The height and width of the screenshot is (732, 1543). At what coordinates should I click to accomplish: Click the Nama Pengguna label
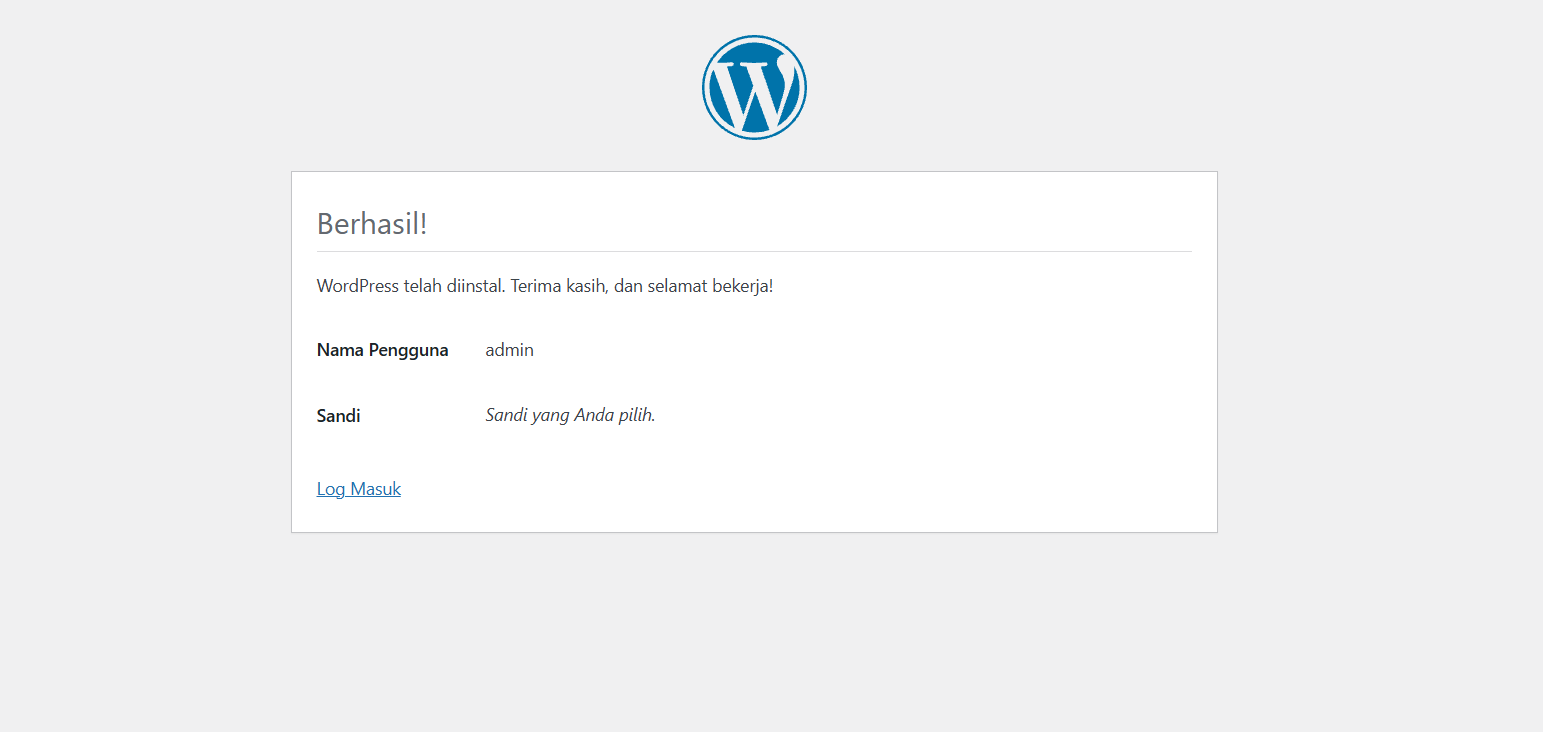[382, 350]
